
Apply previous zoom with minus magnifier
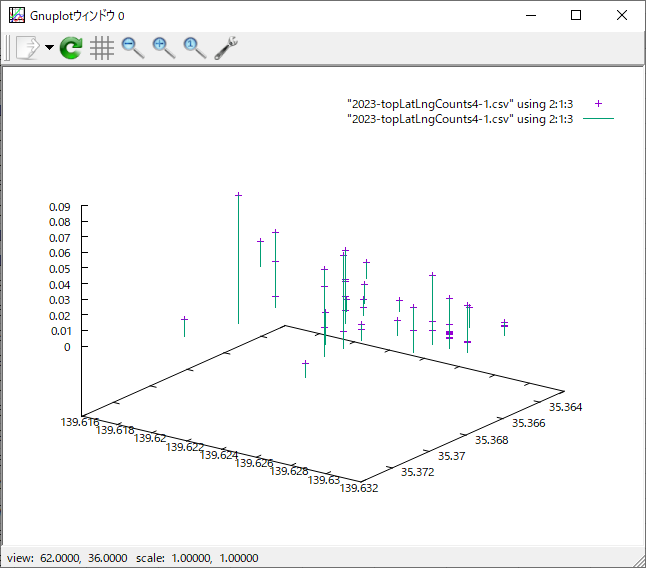pyautogui.click(x=132, y=48)
